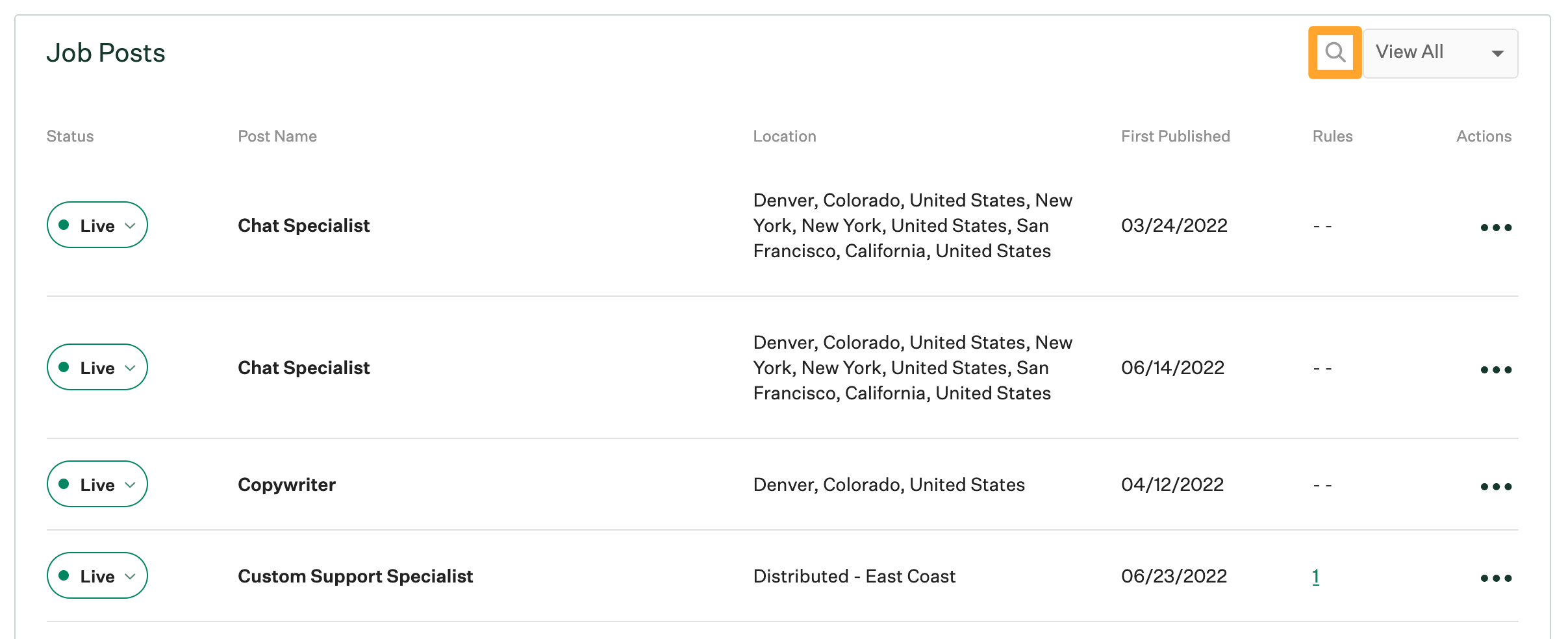Sort by the First Published column header
Image resolution: width=1568 pixels, height=639 pixels.
tap(1175, 136)
